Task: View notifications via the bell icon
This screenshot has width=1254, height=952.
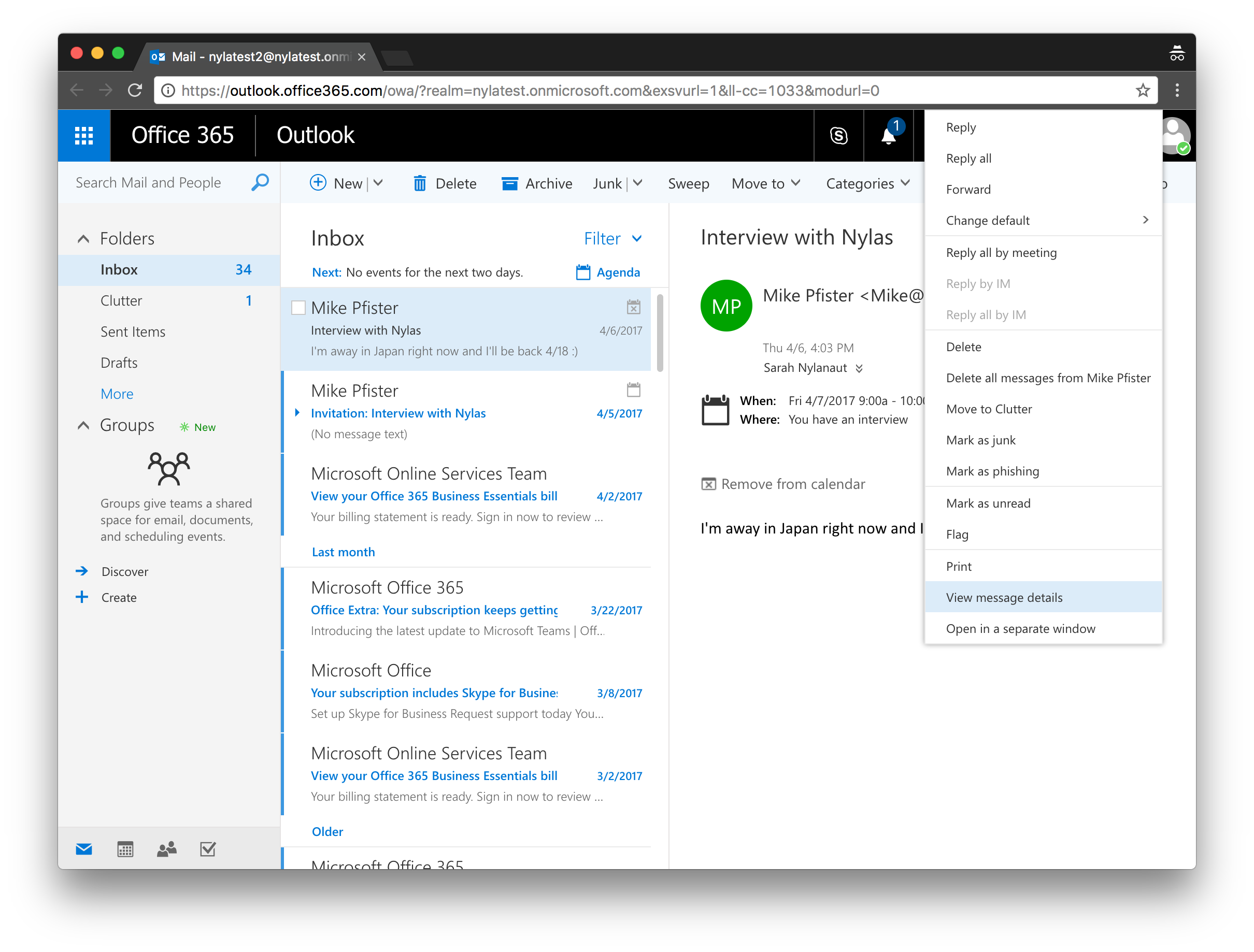Action: [x=888, y=136]
